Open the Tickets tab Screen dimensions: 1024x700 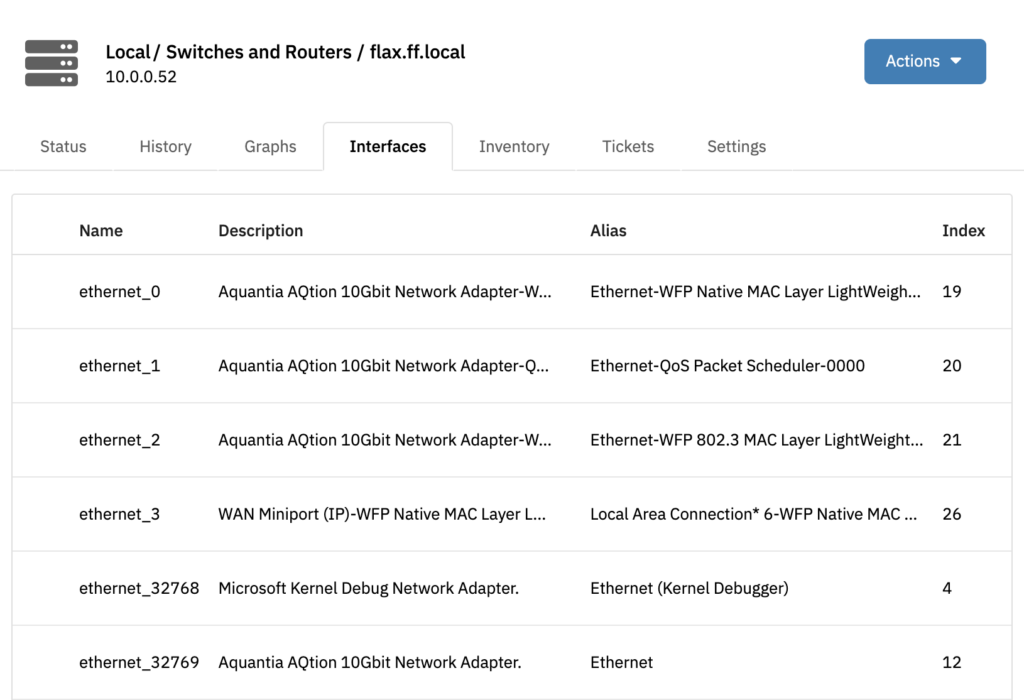(628, 146)
